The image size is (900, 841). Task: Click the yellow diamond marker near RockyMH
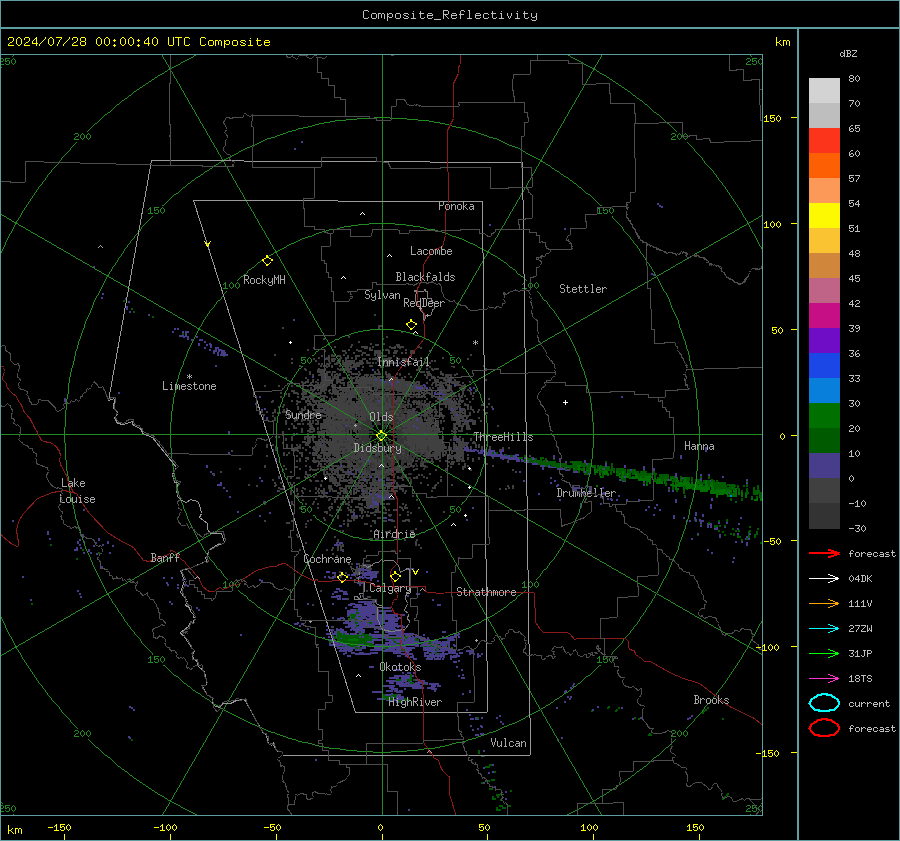267,261
